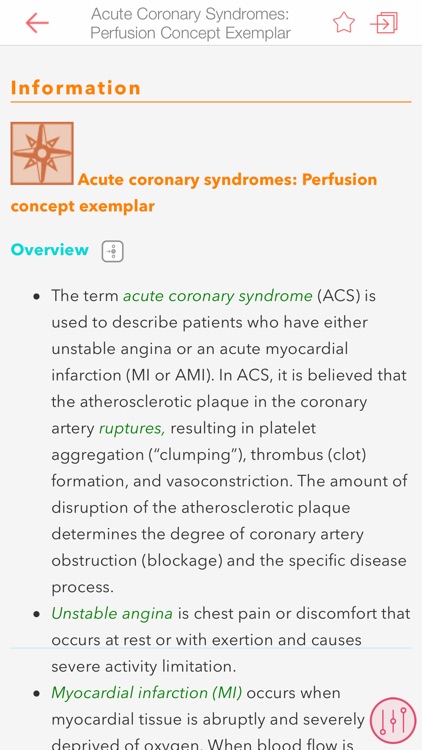Open the display settings sliders button
The height and width of the screenshot is (750, 422).
[393, 720]
